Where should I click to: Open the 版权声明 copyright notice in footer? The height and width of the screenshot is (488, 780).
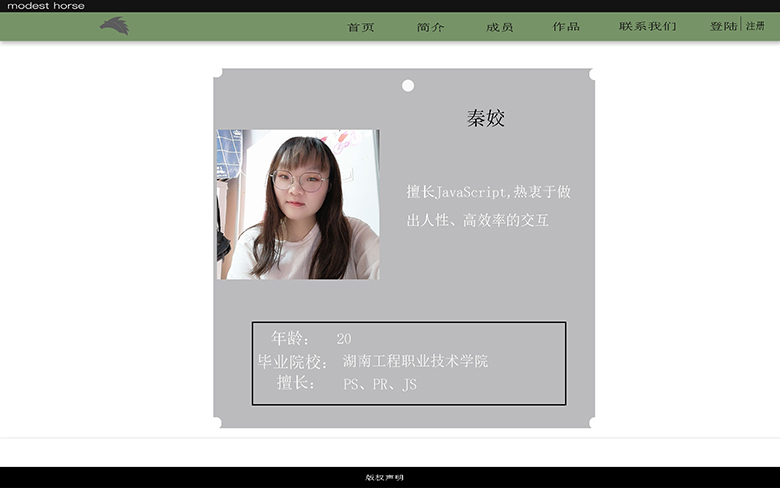tap(385, 478)
